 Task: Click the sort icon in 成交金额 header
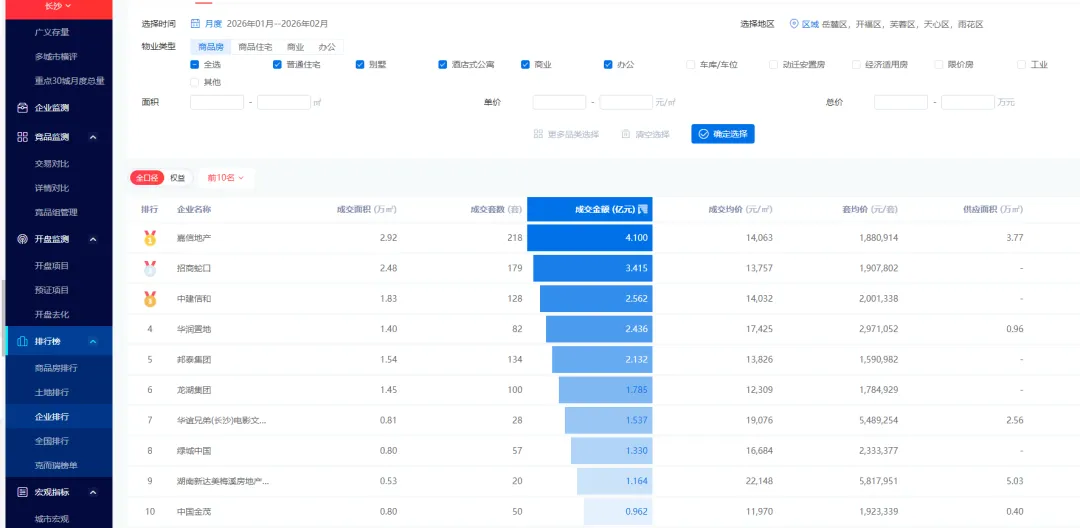pos(643,209)
